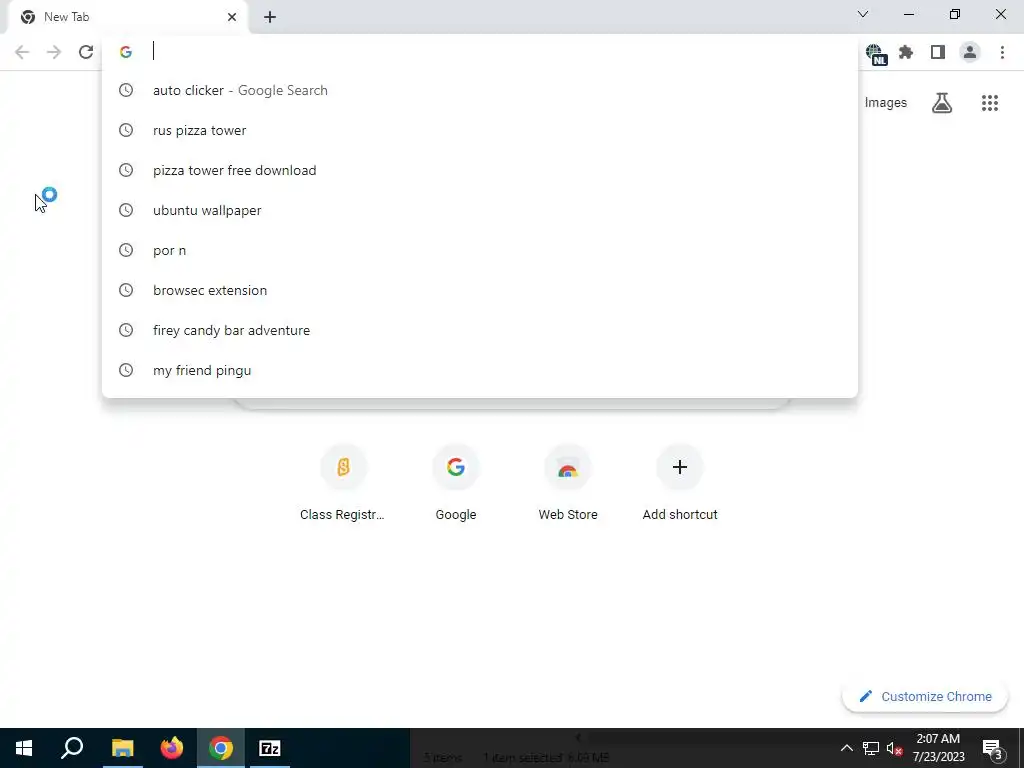Open the Chrome three-dot menu
The image size is (1024, 768).
click(1002, 52)
